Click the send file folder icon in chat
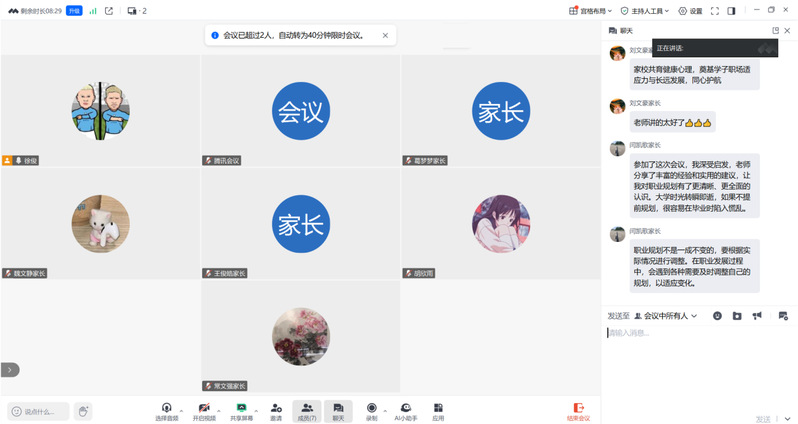The height and width of the screenshot is (424, 798). (x=737, y=316)
